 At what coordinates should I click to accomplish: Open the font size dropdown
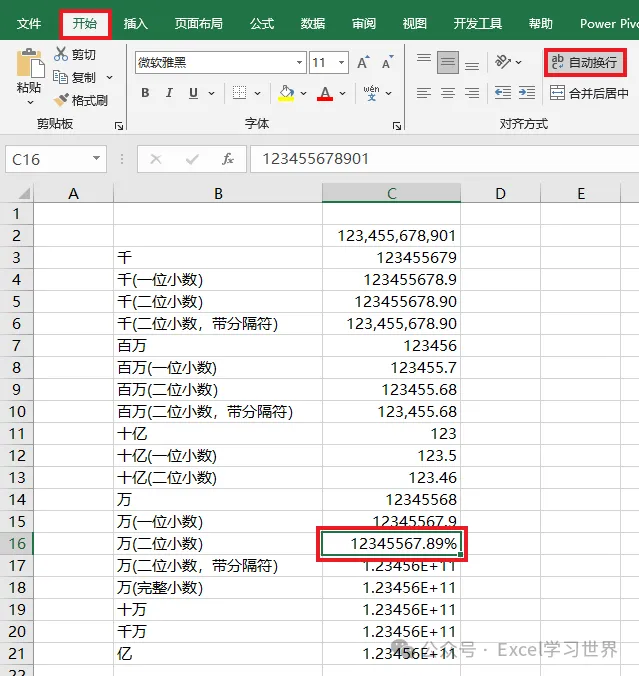pos(341,63)
